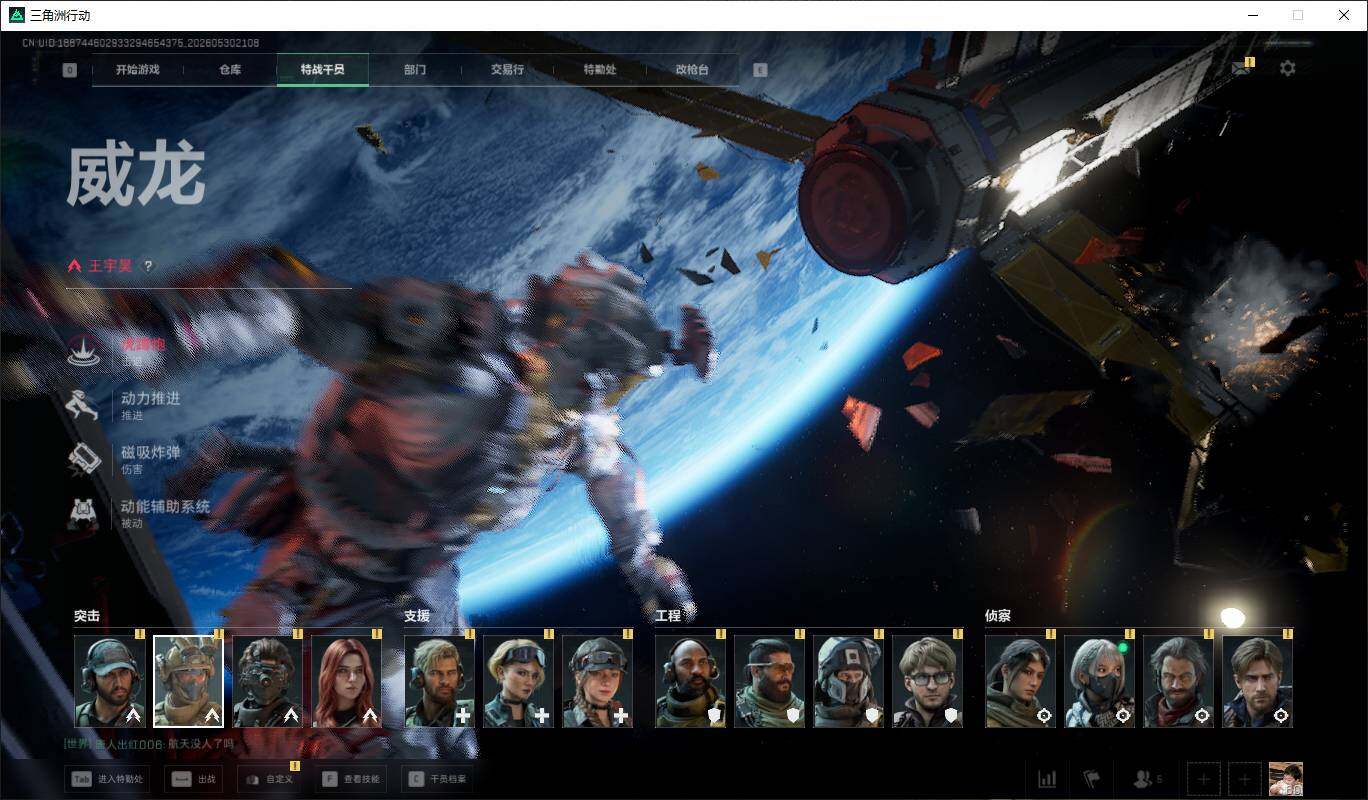Select the brown-haired 侦察 operator in blue jacket

(x=1257, y=681)
